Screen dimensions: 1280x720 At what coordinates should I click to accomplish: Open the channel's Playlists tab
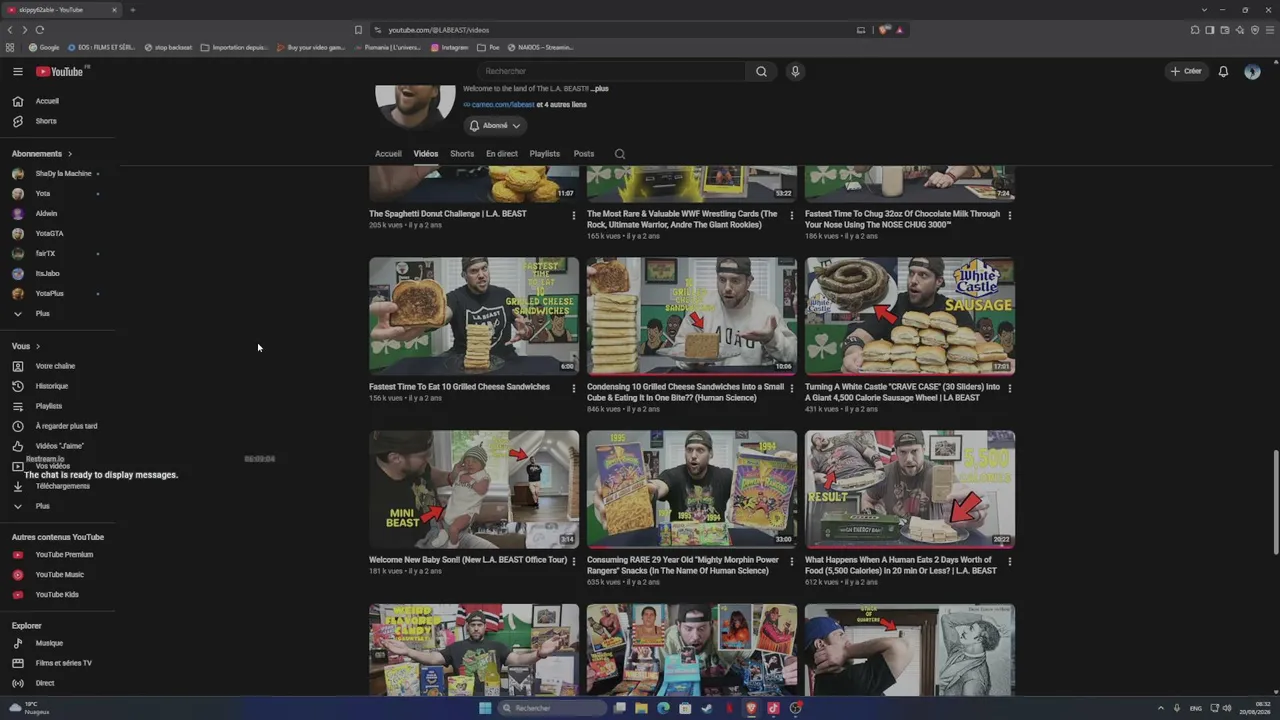(x=545, y=154)
